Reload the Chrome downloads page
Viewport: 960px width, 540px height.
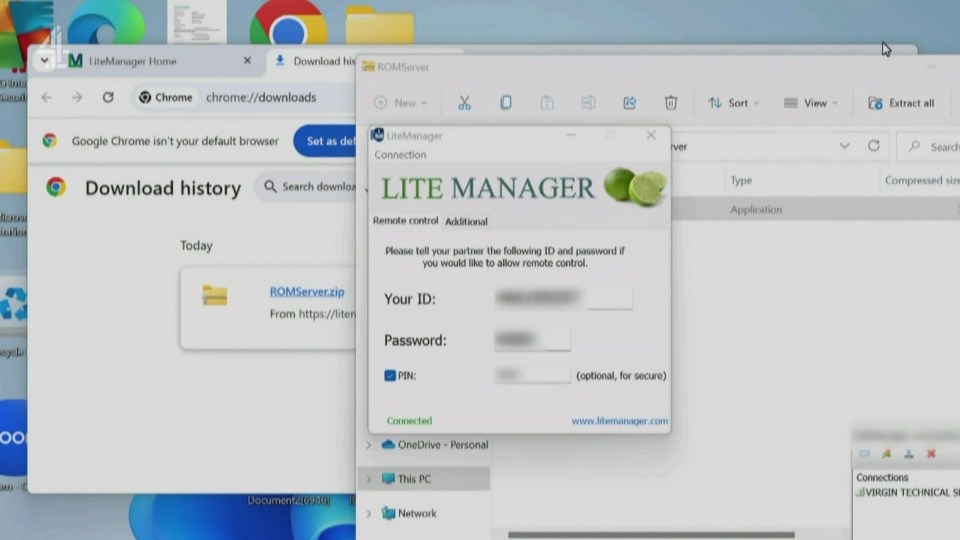pos(108,97)
